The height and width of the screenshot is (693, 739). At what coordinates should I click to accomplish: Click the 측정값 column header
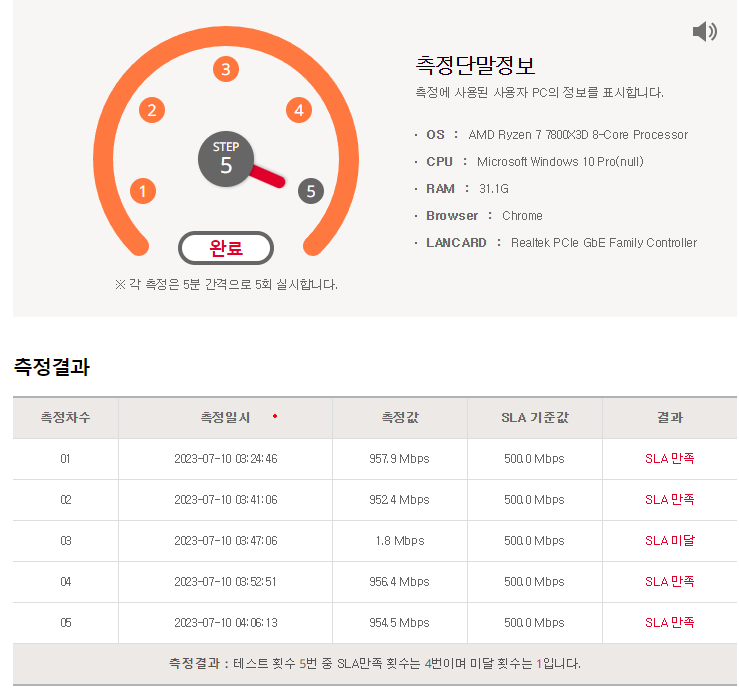(x=398, y=418)
